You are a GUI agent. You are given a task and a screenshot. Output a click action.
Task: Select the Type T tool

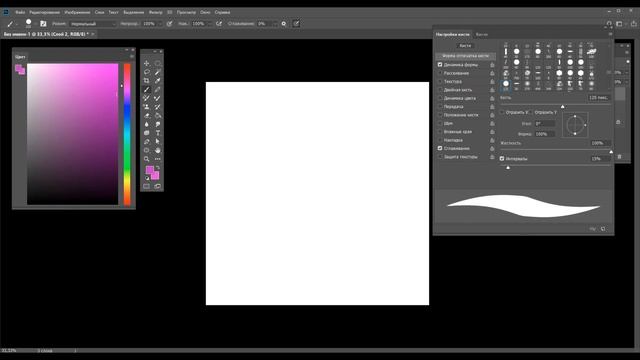point(158,133)
